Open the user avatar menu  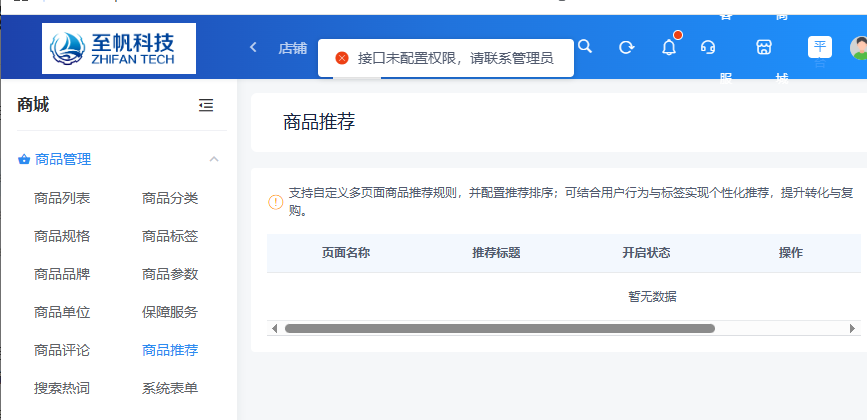click(858, 48)
